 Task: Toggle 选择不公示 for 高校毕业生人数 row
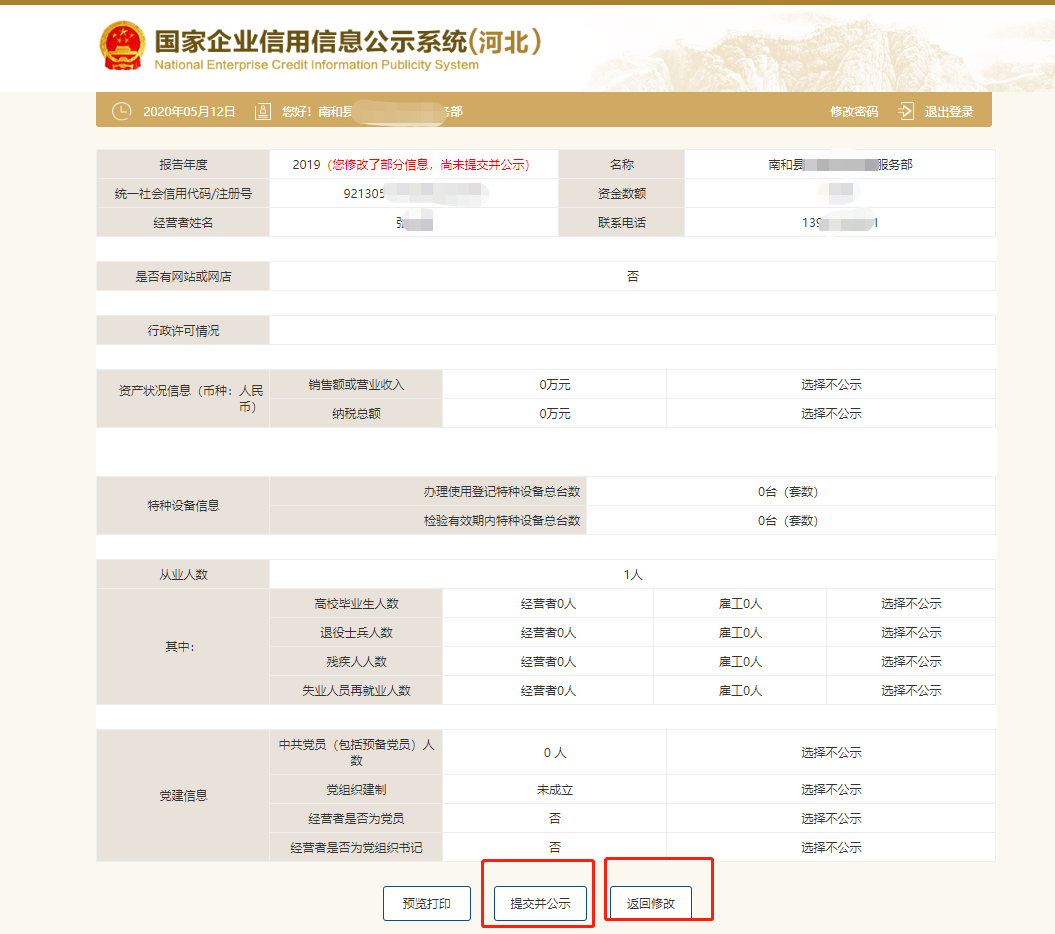pyautogui.click(x=910, y=603)
